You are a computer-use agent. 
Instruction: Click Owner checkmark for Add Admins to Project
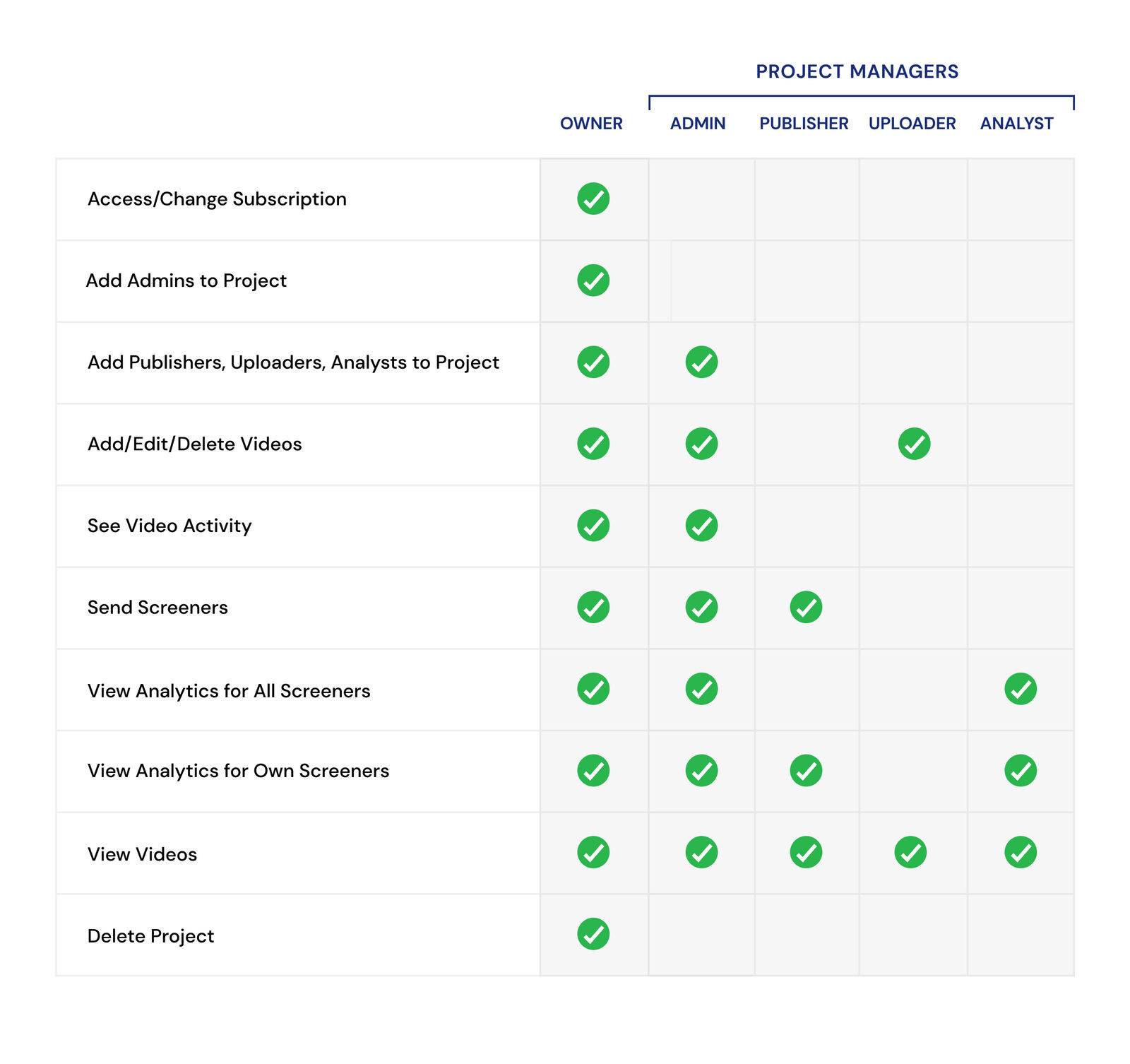click(593, 280)
